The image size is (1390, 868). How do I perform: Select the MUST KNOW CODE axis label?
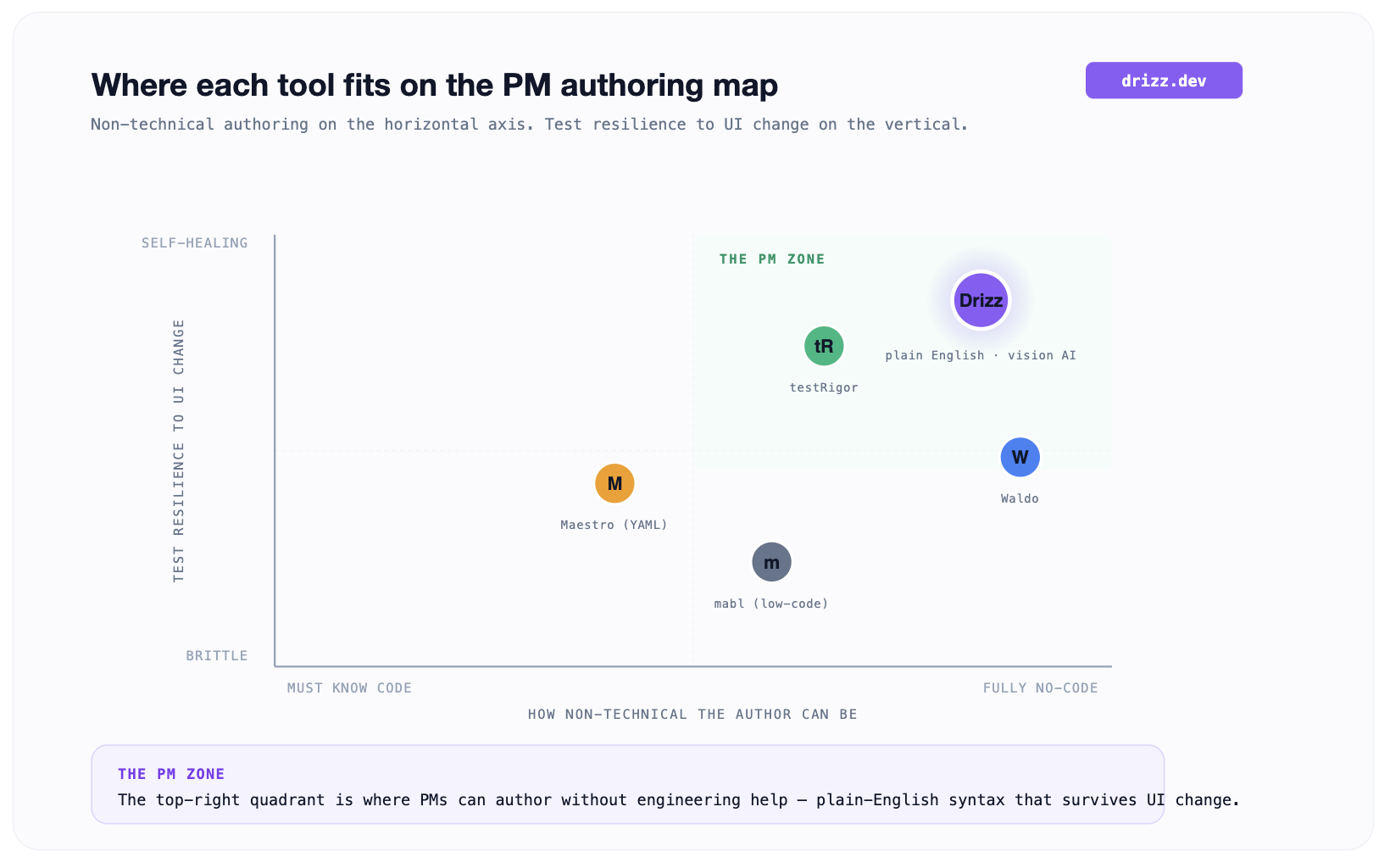(349, 687)
